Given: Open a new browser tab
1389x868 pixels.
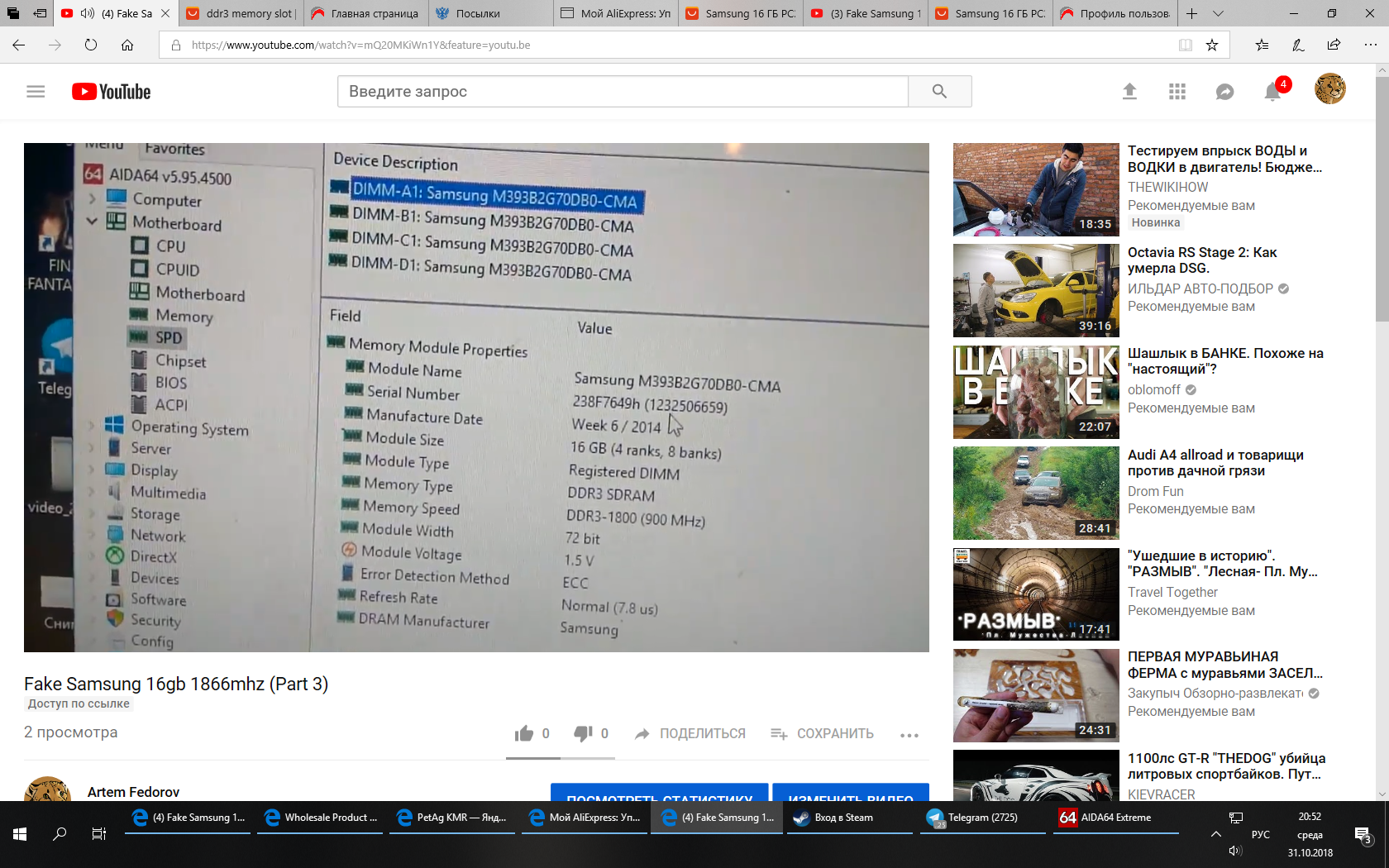Looking at the screenshot, I should (x=1191, y=13).
